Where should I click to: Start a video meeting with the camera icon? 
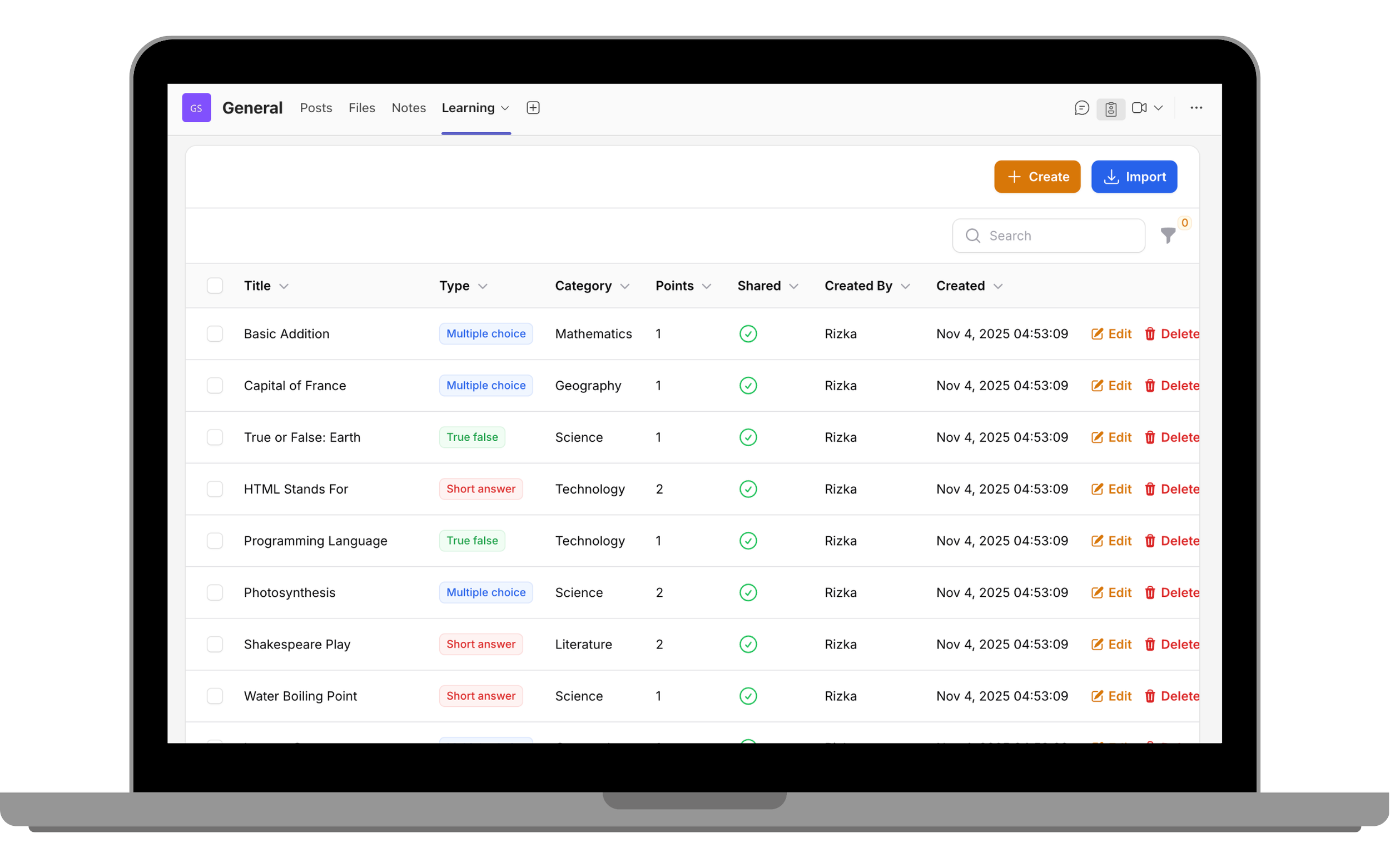1140,108
